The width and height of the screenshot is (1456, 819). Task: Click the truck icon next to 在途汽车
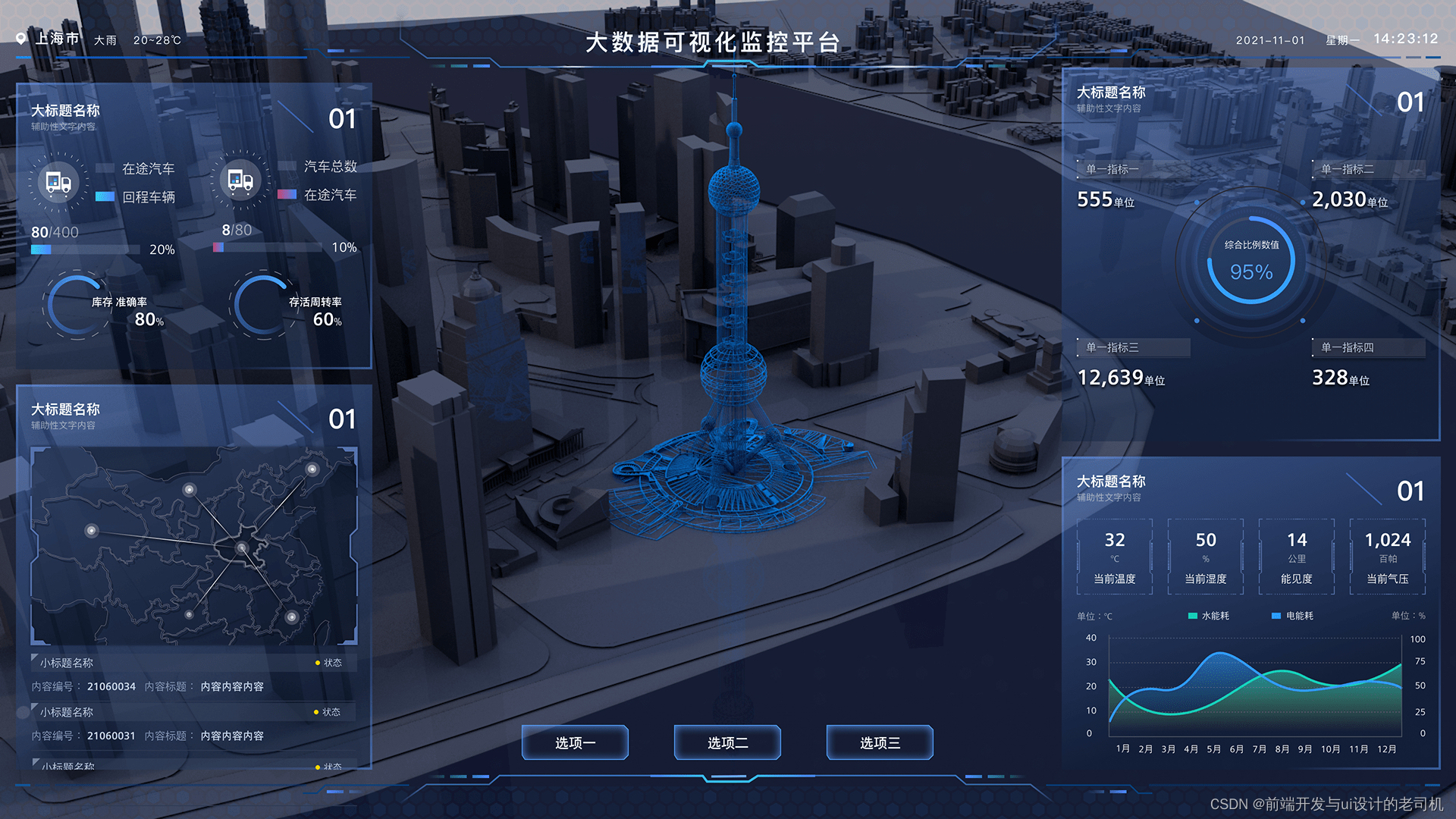(58, 182)
